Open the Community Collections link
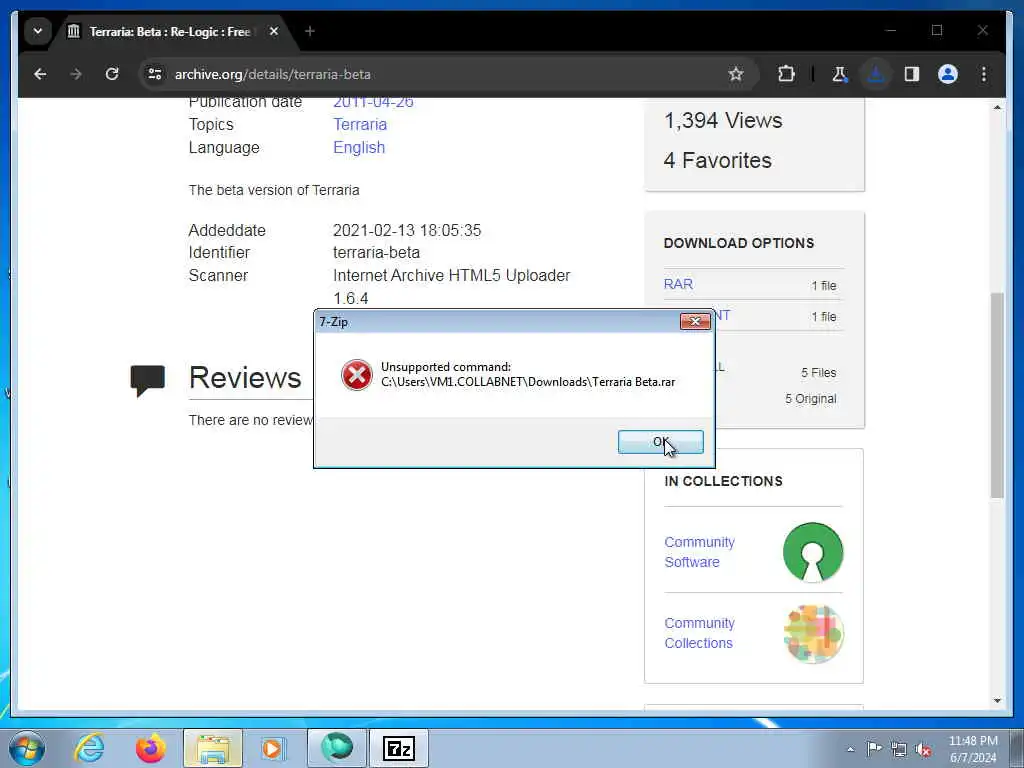The image size is (1024, 768). (x=699, y=633)
